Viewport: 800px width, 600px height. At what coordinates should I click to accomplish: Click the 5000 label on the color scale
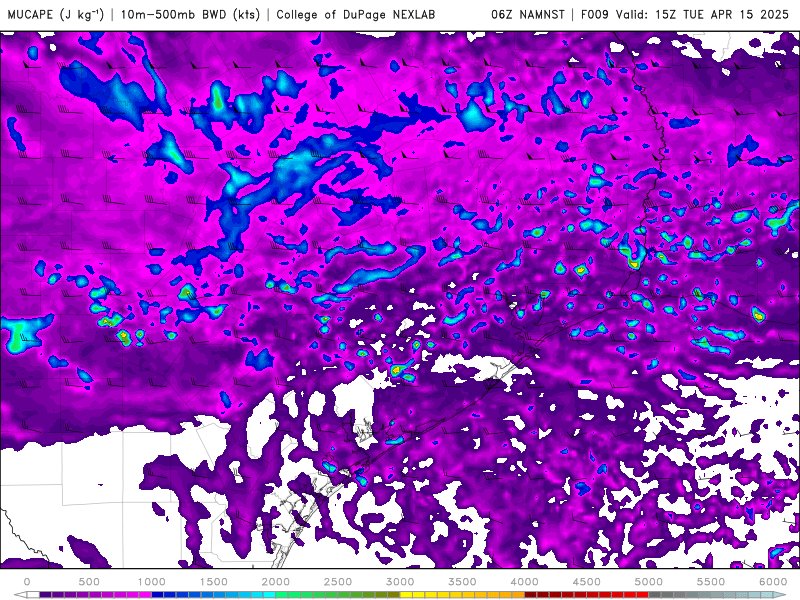click(x=648, y=582)
